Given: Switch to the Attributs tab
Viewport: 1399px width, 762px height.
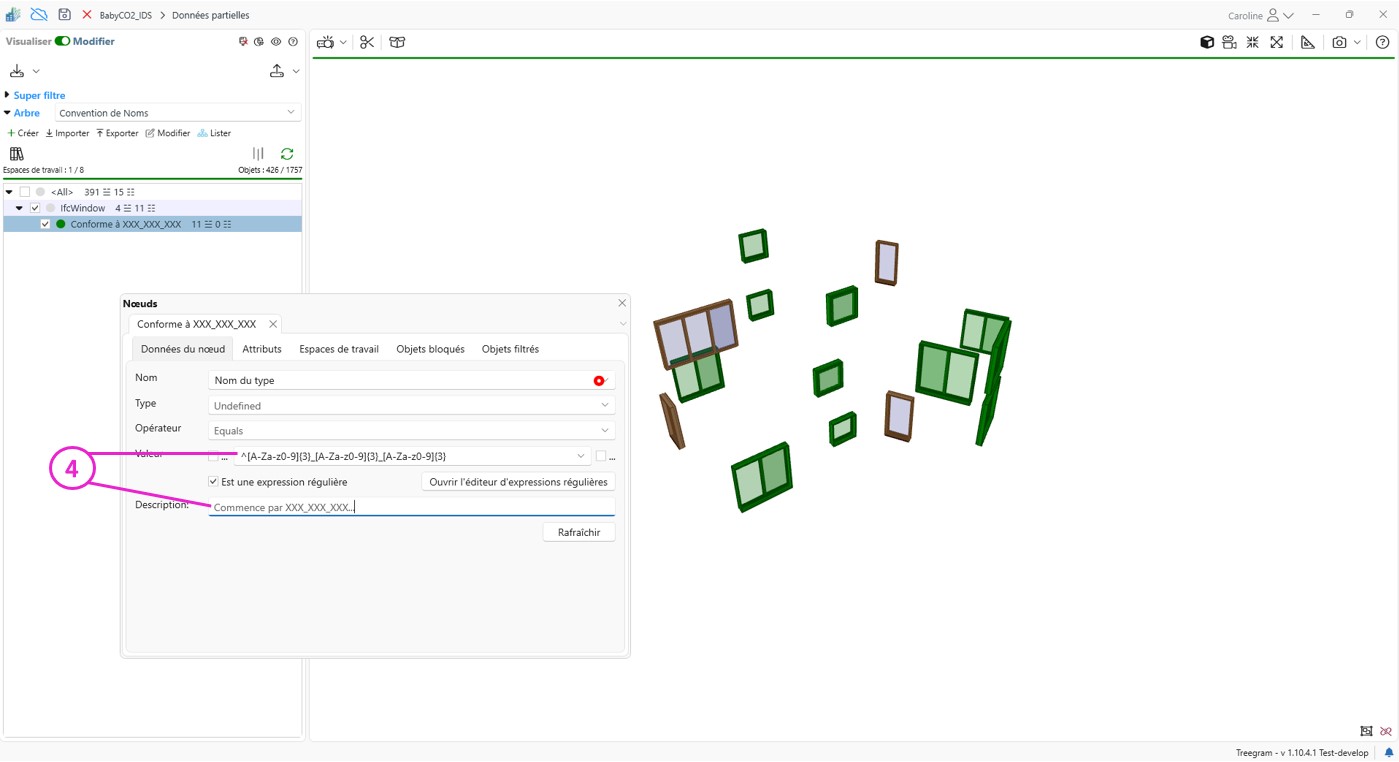Looking at the screenshot, I should [x=262, y=349].
